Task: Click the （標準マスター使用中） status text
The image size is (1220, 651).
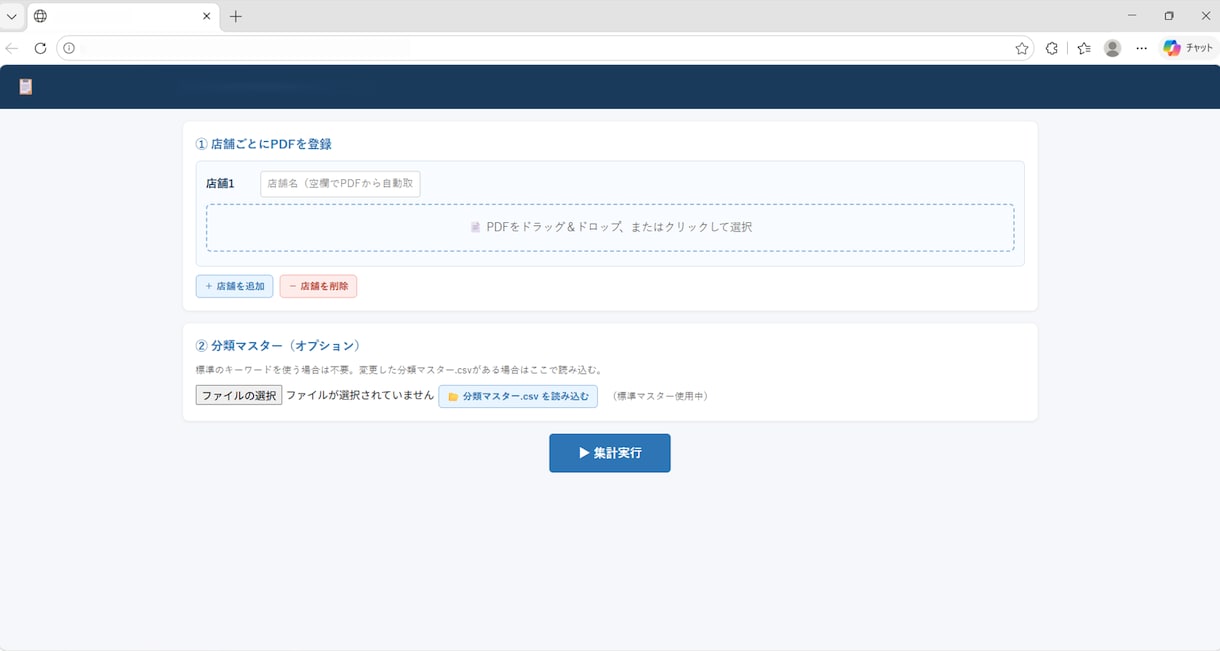Action: (x=660, y=396)
